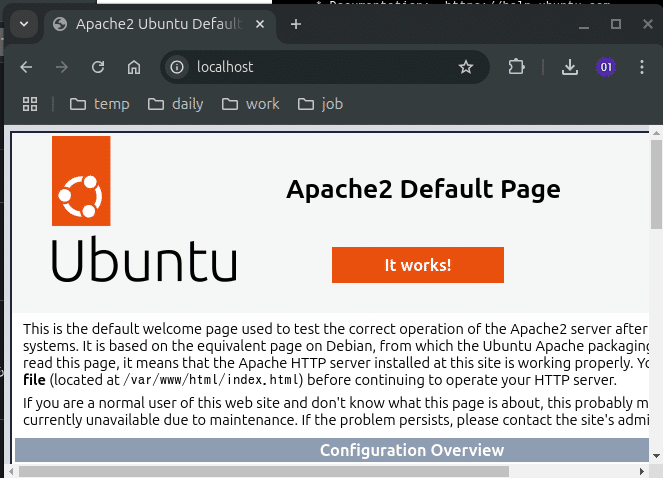
Task: Show the downloads panel
Action: (x=570, y=67)
